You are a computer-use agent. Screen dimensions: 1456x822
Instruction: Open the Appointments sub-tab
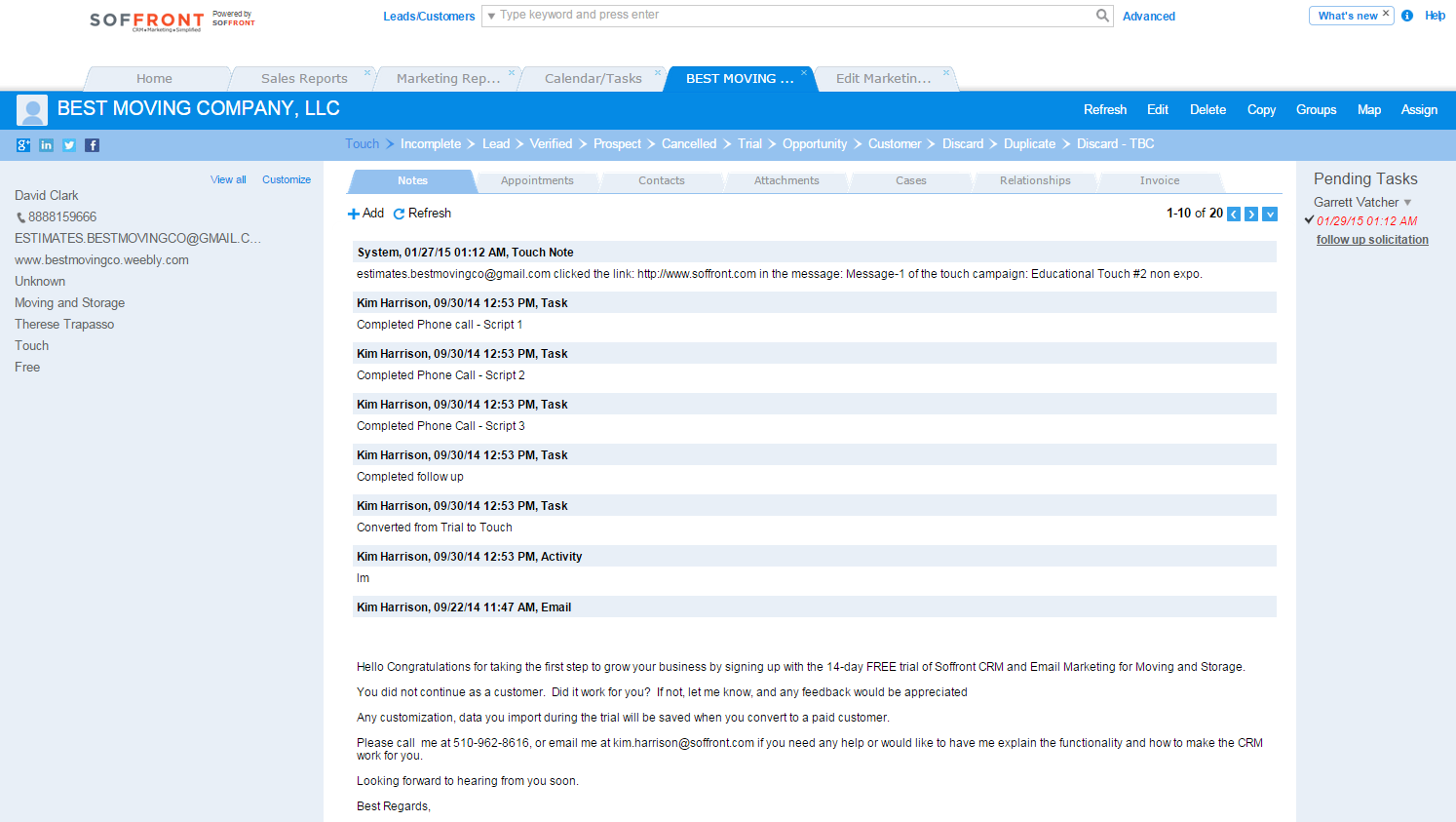[537, 181]
